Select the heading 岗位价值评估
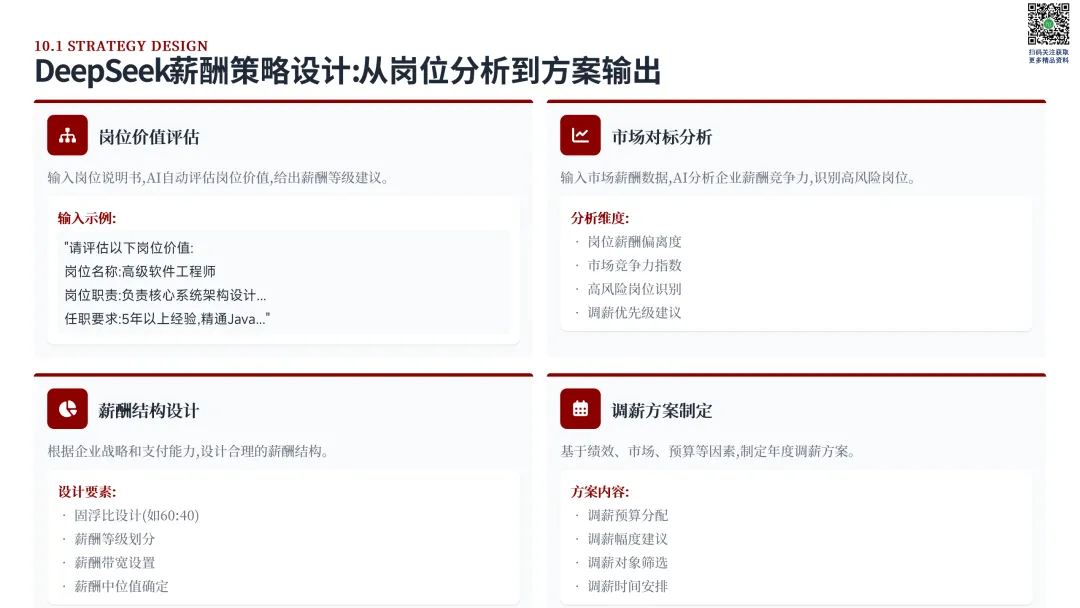The width and height of the screenshot is (1080, 608). (x=149, y=137)
